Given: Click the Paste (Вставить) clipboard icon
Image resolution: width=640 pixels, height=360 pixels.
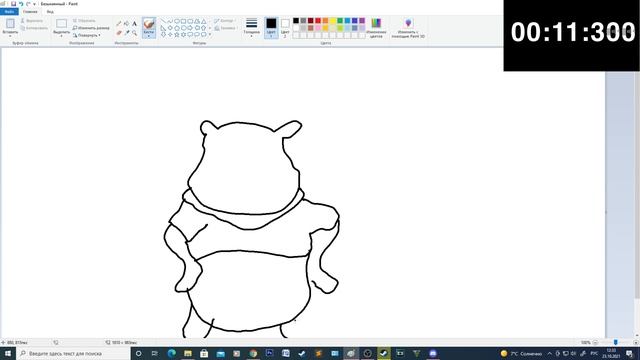Looking at the screenshot, I should coord(10,23).
